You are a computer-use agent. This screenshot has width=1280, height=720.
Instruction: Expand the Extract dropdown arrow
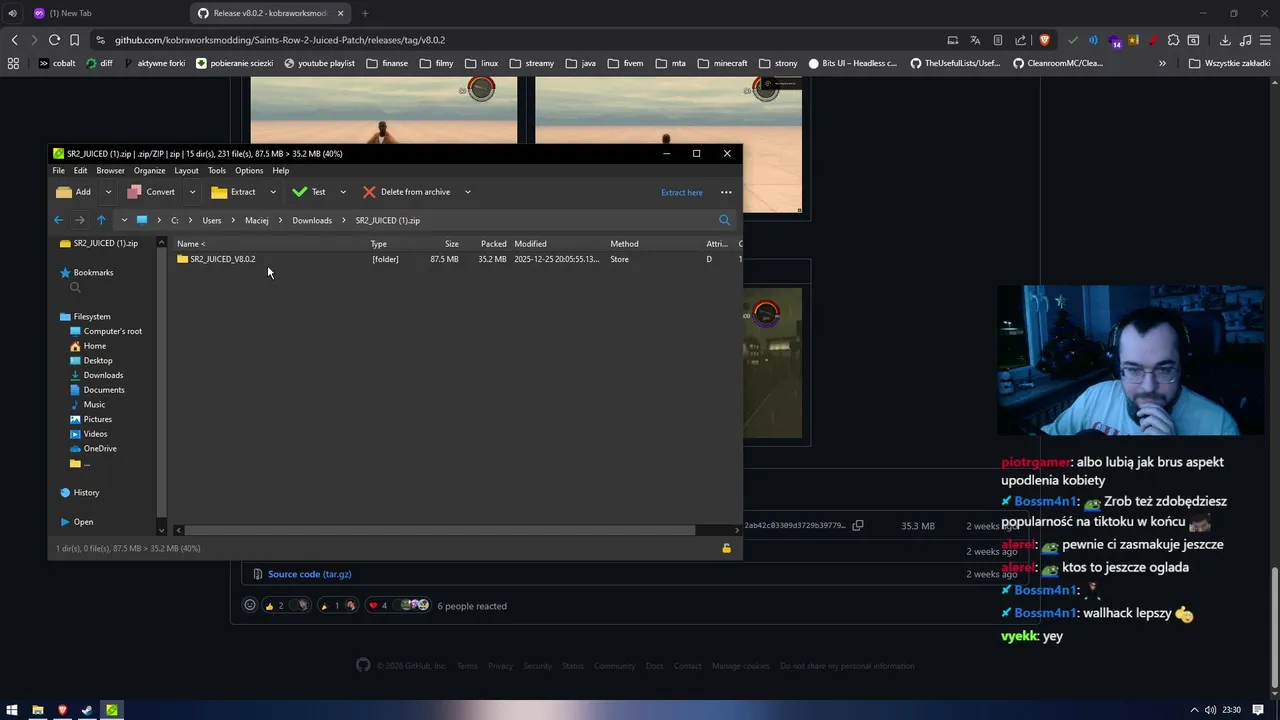tap(273, 192)
